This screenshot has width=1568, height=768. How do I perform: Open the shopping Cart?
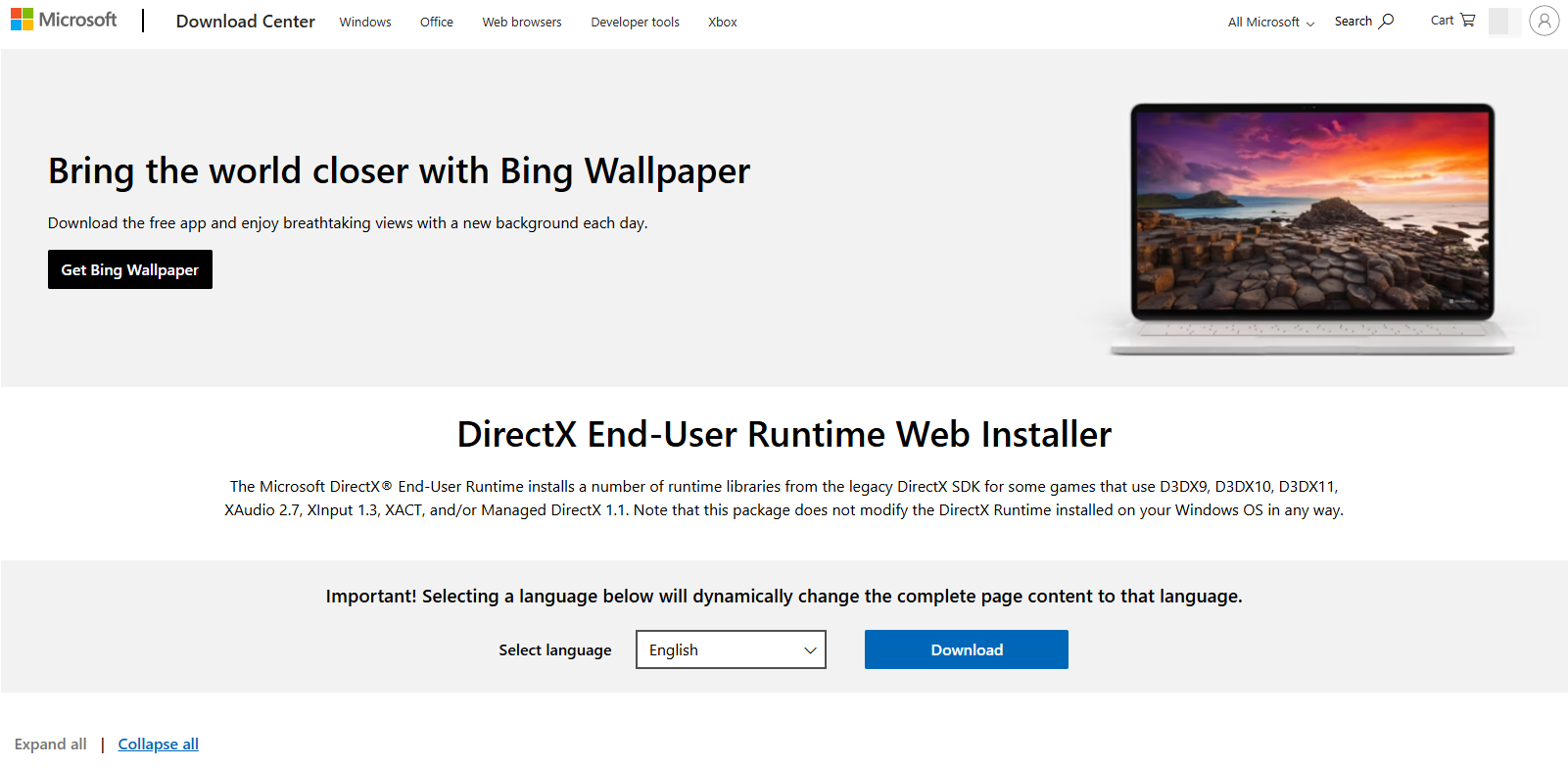pos(1452,21)
